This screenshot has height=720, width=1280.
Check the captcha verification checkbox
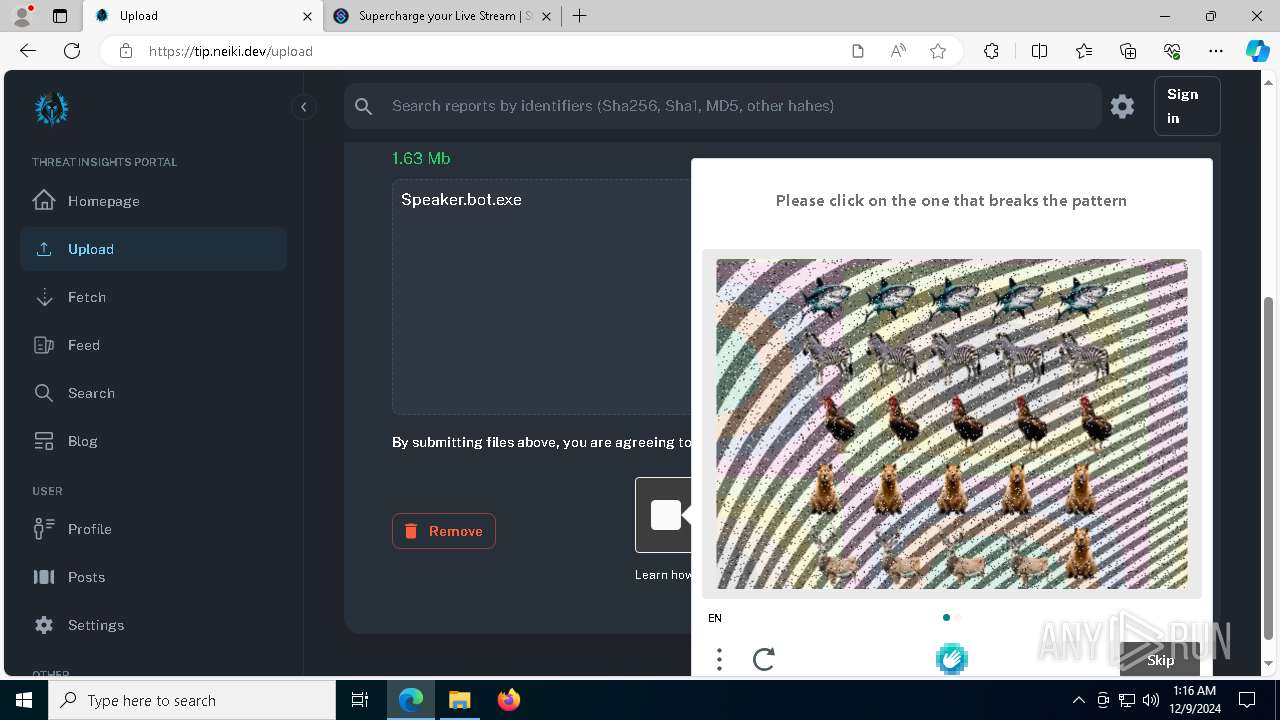[x=665, y=515]
